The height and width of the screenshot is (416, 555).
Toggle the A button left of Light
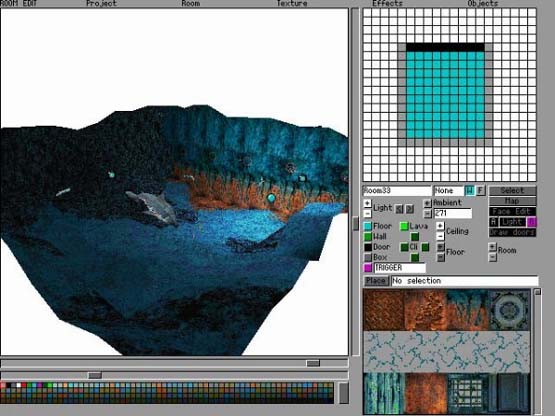(x=494, y=222)
